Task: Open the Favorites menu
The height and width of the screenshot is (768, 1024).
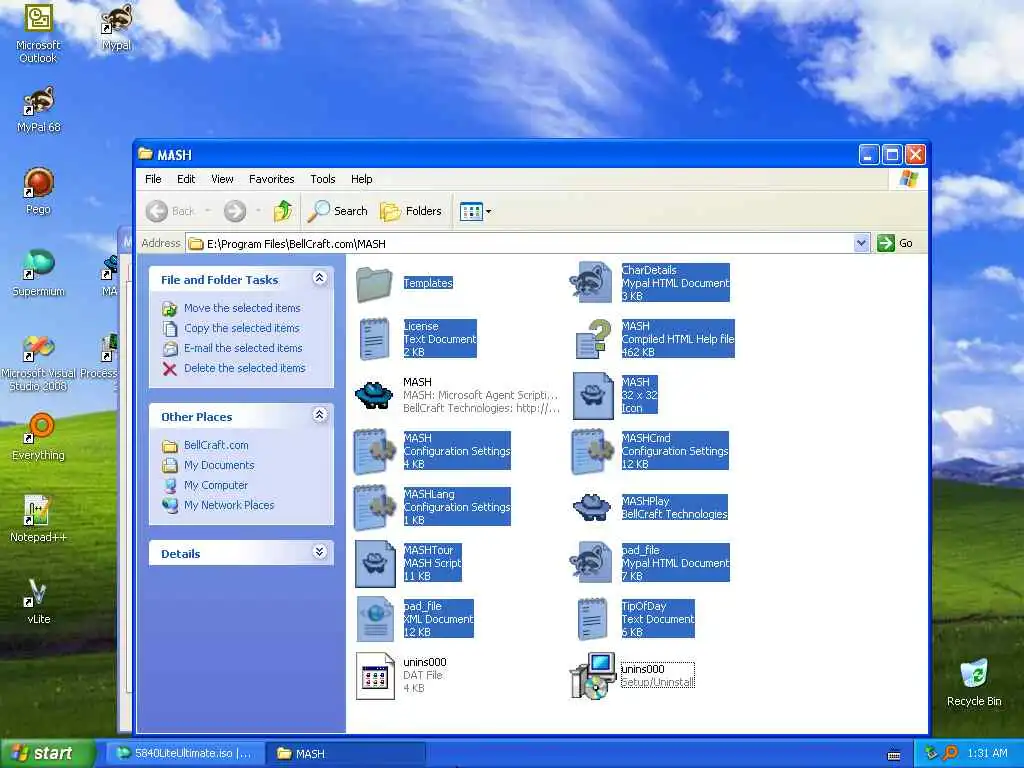Action: [x=272, y=179]
